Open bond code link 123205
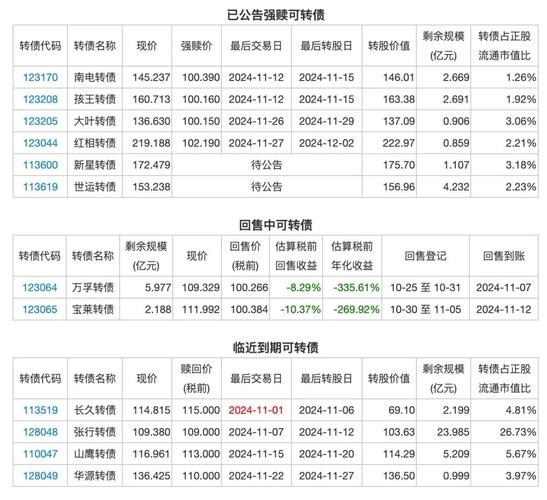The height and width of the screenshot is (500, 547). tap(40, 121)
